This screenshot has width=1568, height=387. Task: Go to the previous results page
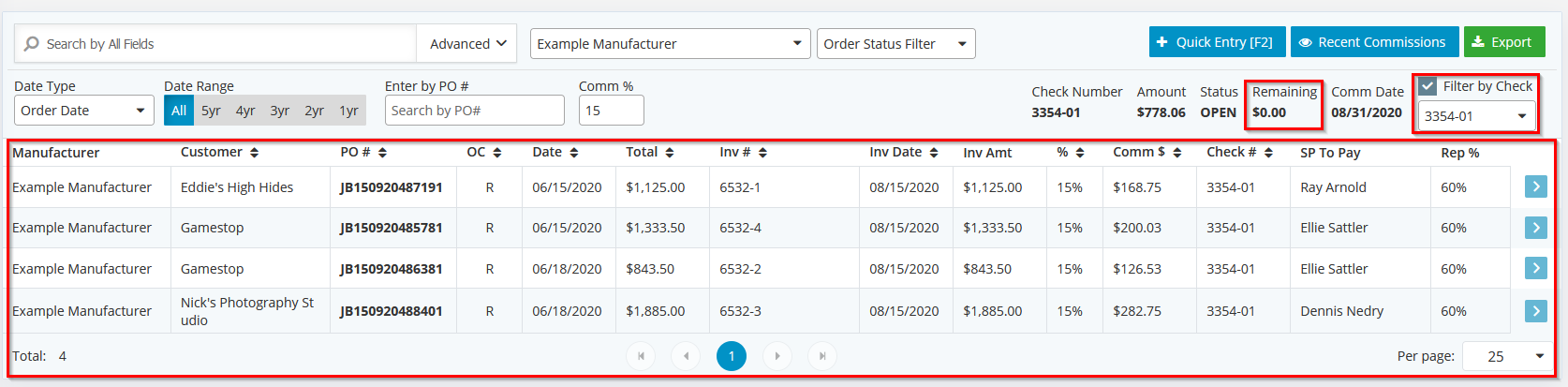(687, 356)
